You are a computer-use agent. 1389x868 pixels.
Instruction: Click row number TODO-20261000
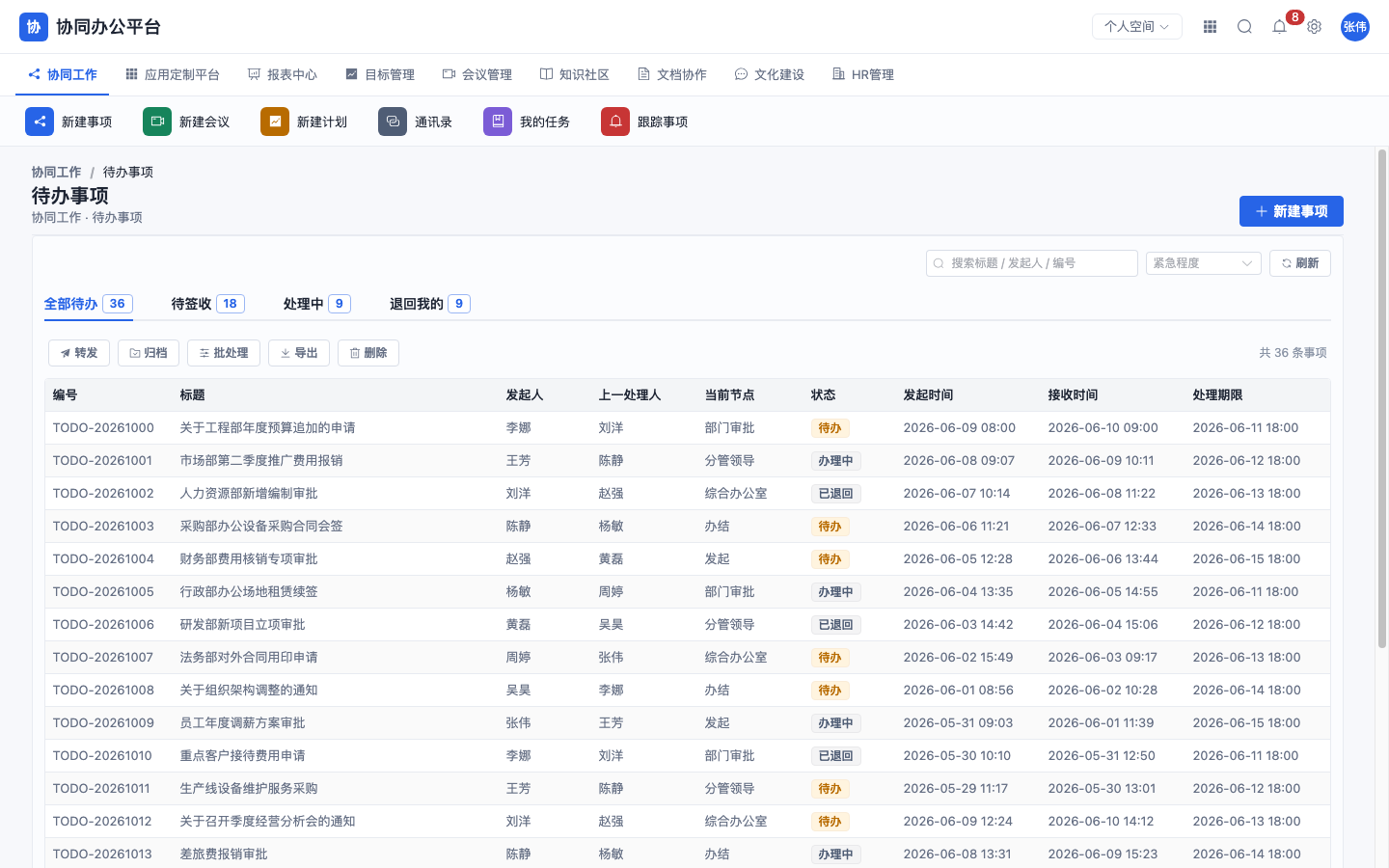[x=103, y=428]
